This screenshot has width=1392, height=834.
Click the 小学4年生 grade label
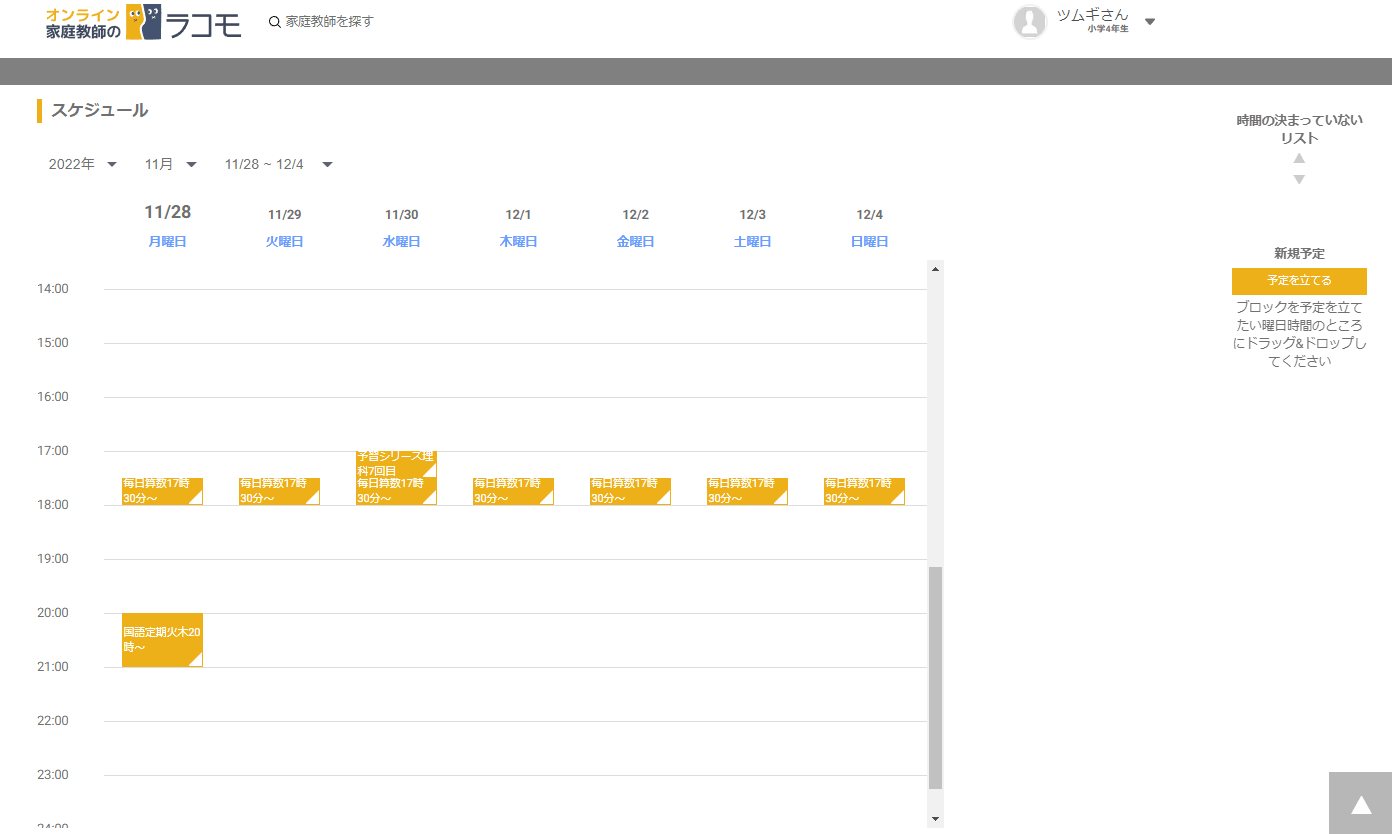tap(1108, 29)
